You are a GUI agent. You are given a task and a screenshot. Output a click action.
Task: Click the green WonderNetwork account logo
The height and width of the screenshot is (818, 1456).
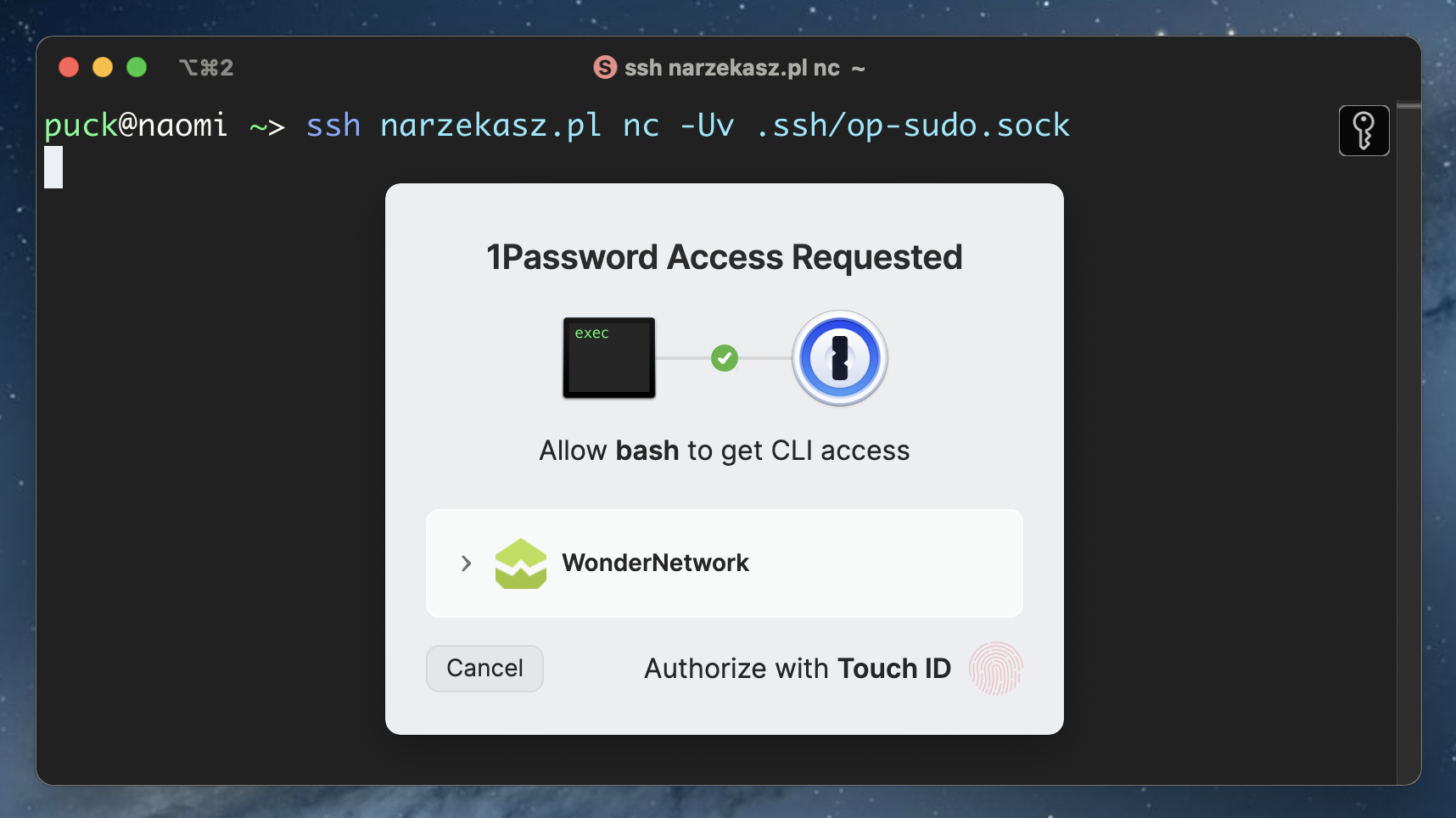pyautogui.click(x=520, y=563)
